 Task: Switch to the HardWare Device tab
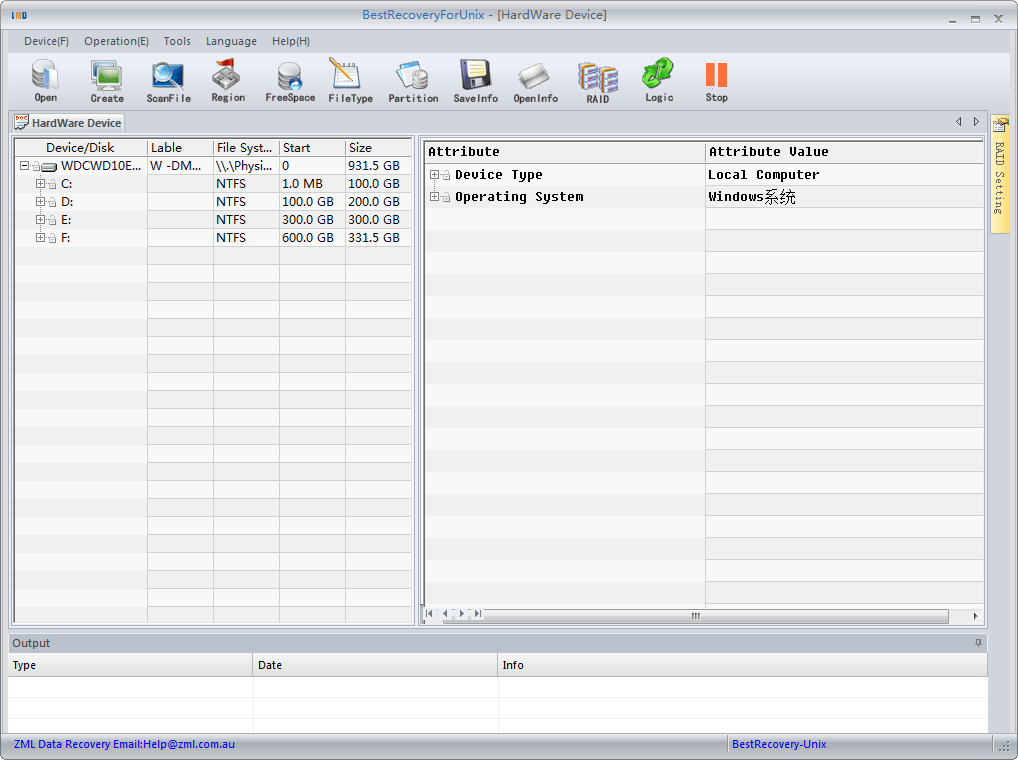[68, 123]
